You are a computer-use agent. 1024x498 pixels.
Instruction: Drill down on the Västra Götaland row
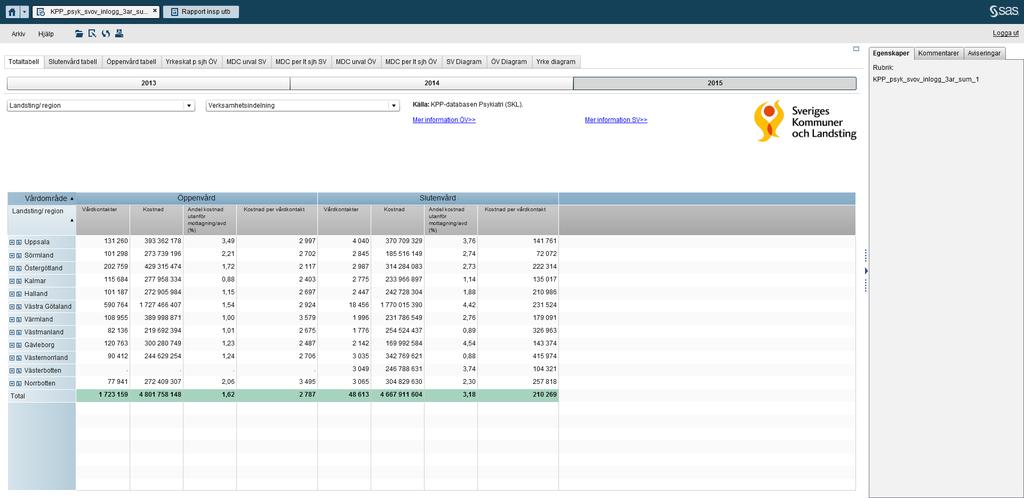point(19,306)
